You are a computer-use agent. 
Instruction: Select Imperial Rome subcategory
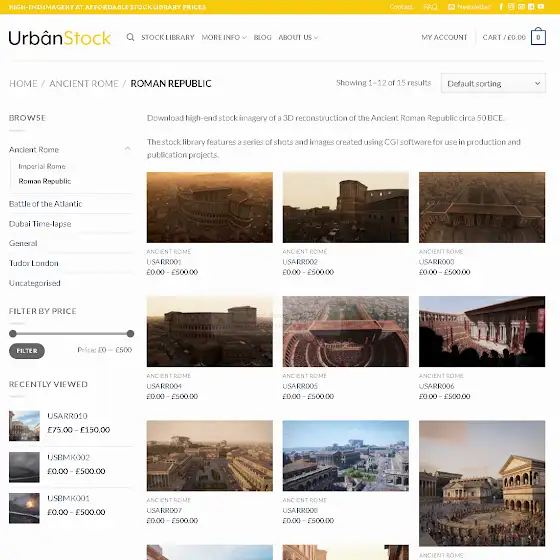(42, 166)
